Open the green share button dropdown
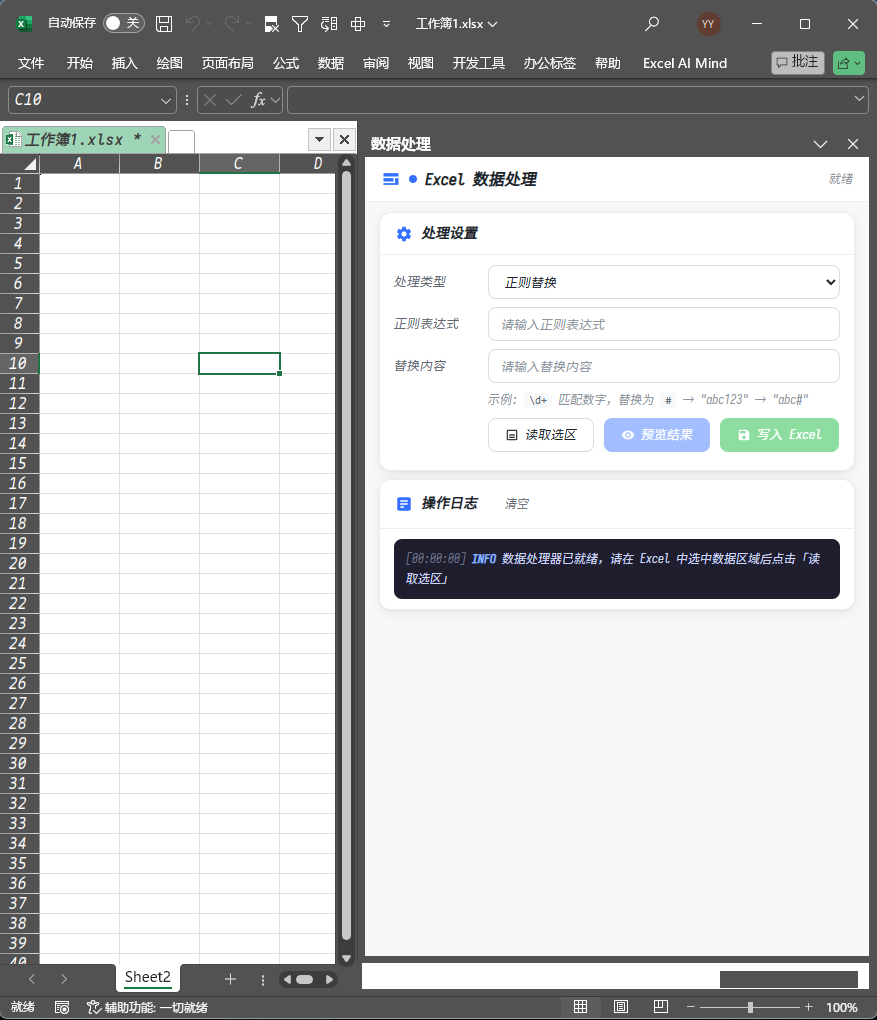This screenshot has height=1020, width=877. pos(849,63)
